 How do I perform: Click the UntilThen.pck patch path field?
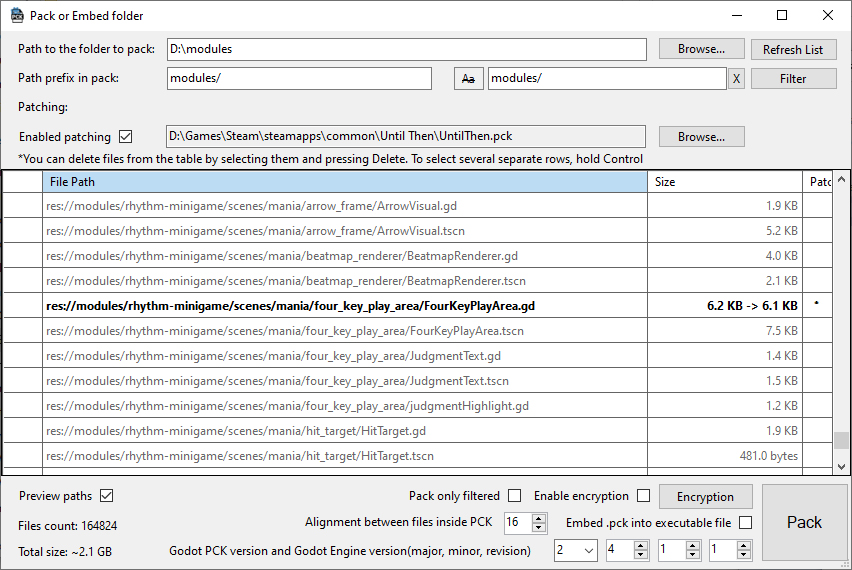click(x=406, y=136)
